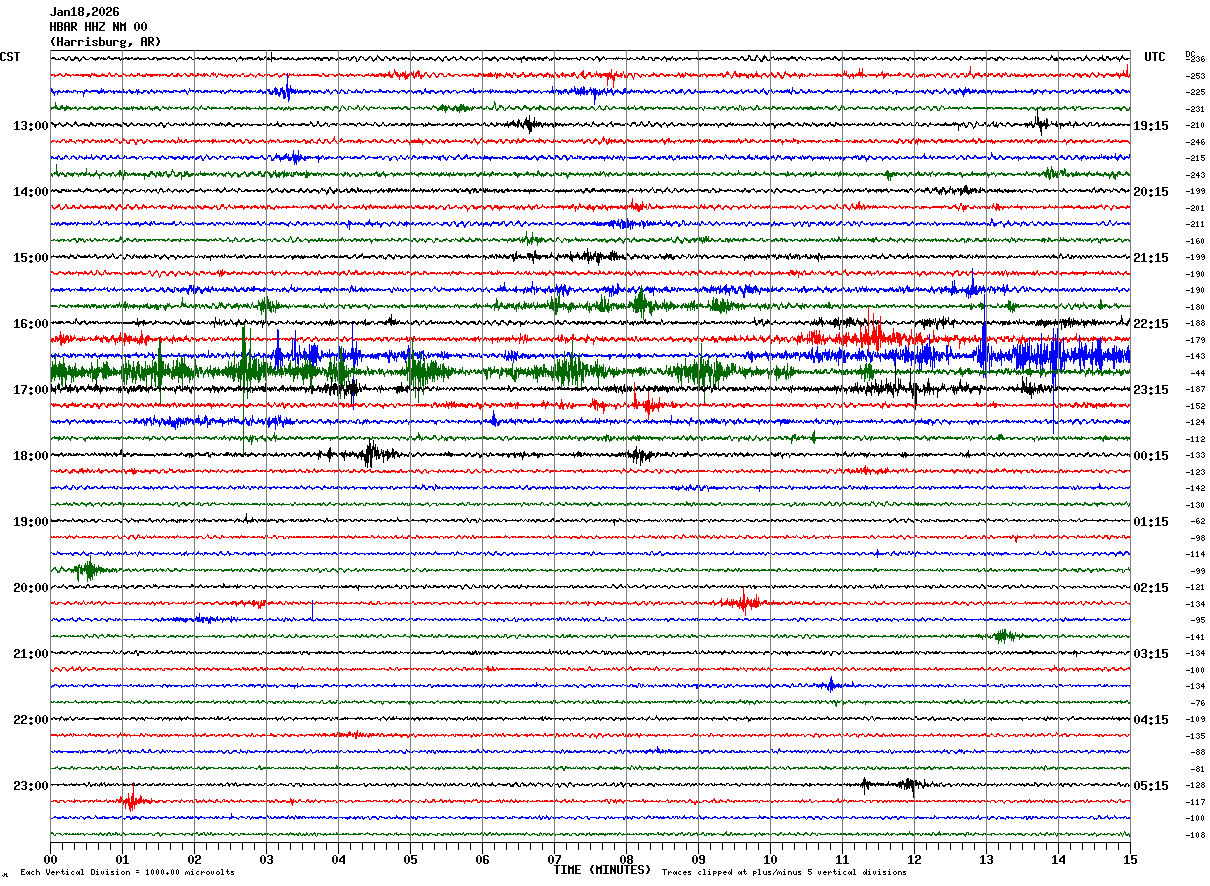Click the Traces clipped footnote text
The image size is (1210, 886).
click(x=784, y=873)
